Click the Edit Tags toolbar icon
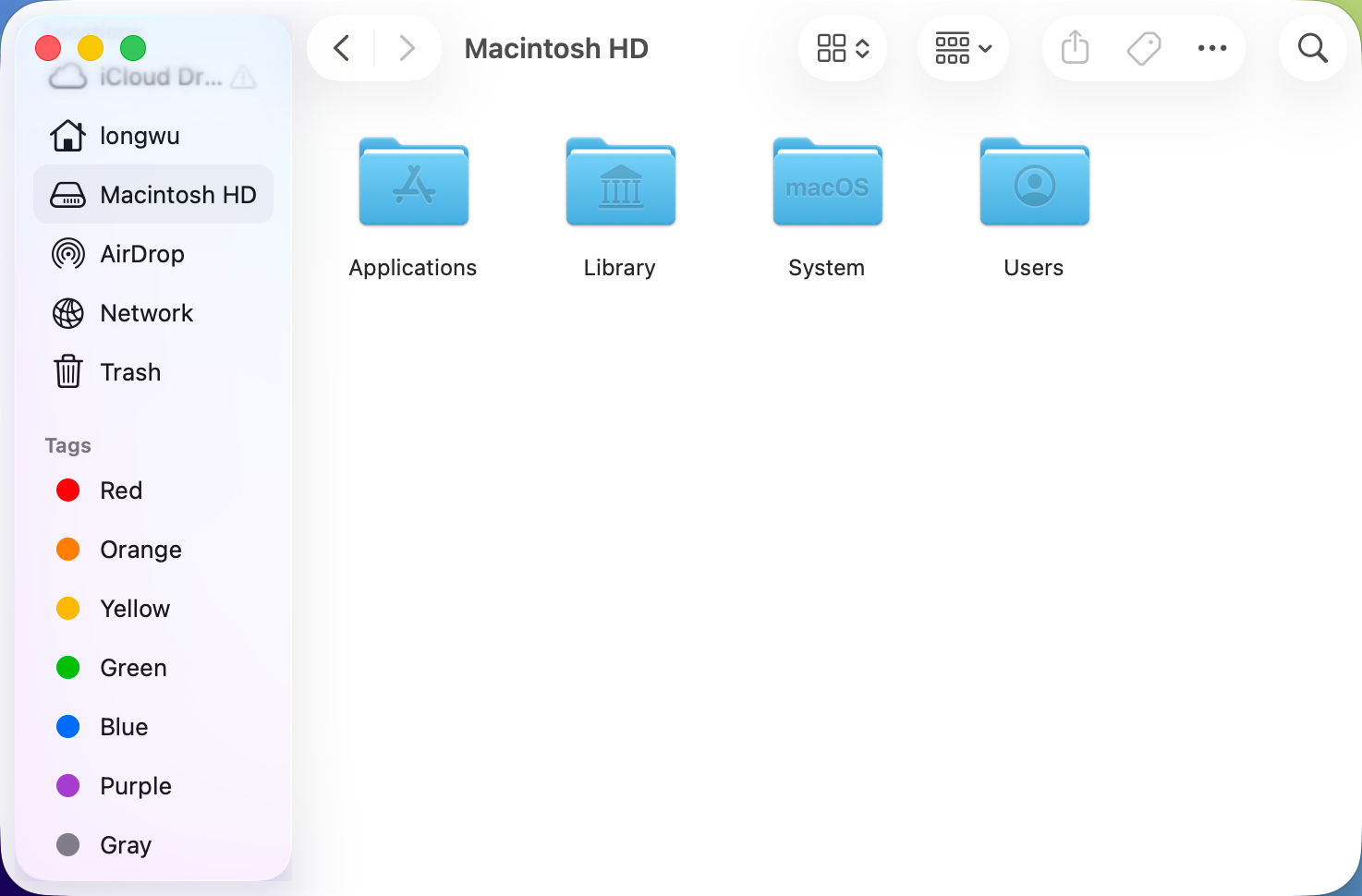 (1144, 48)
